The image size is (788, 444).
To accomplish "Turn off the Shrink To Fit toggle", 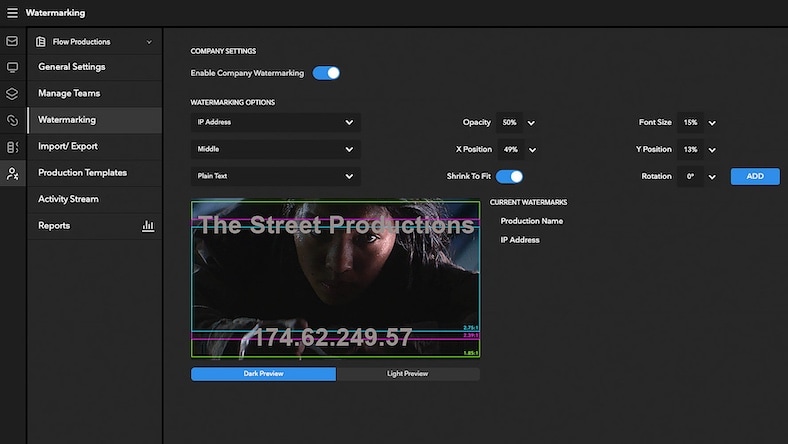I will 509,176.
